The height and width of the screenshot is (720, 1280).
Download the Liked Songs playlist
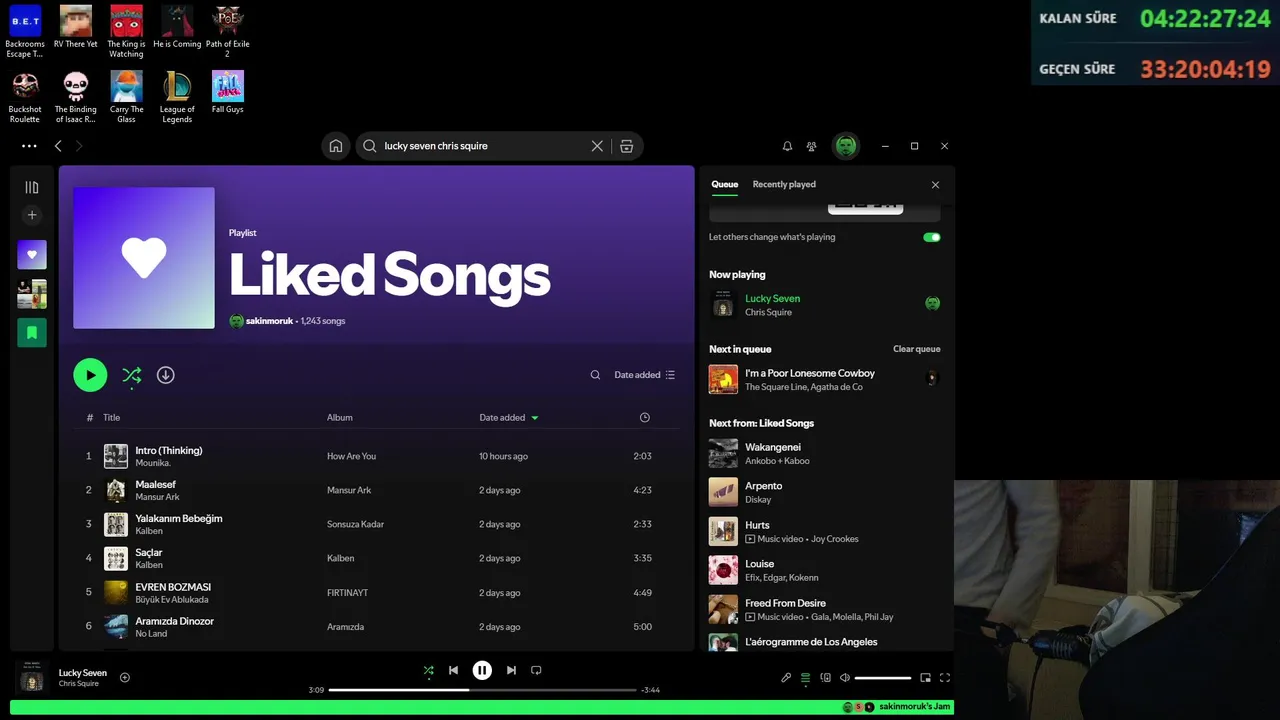(x=166, y=375)
